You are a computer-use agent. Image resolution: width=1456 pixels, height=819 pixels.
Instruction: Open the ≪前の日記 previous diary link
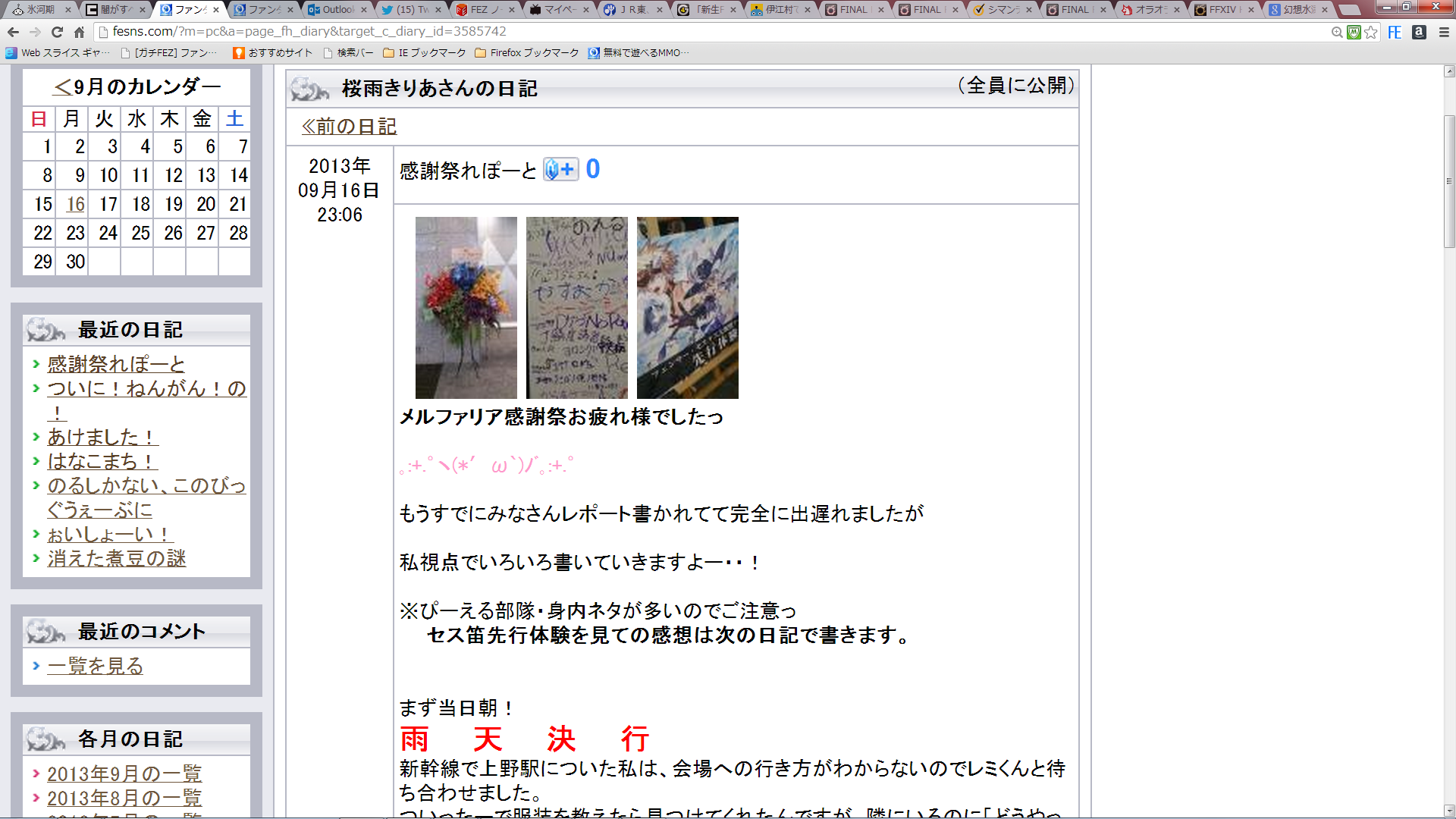point(350,127)
